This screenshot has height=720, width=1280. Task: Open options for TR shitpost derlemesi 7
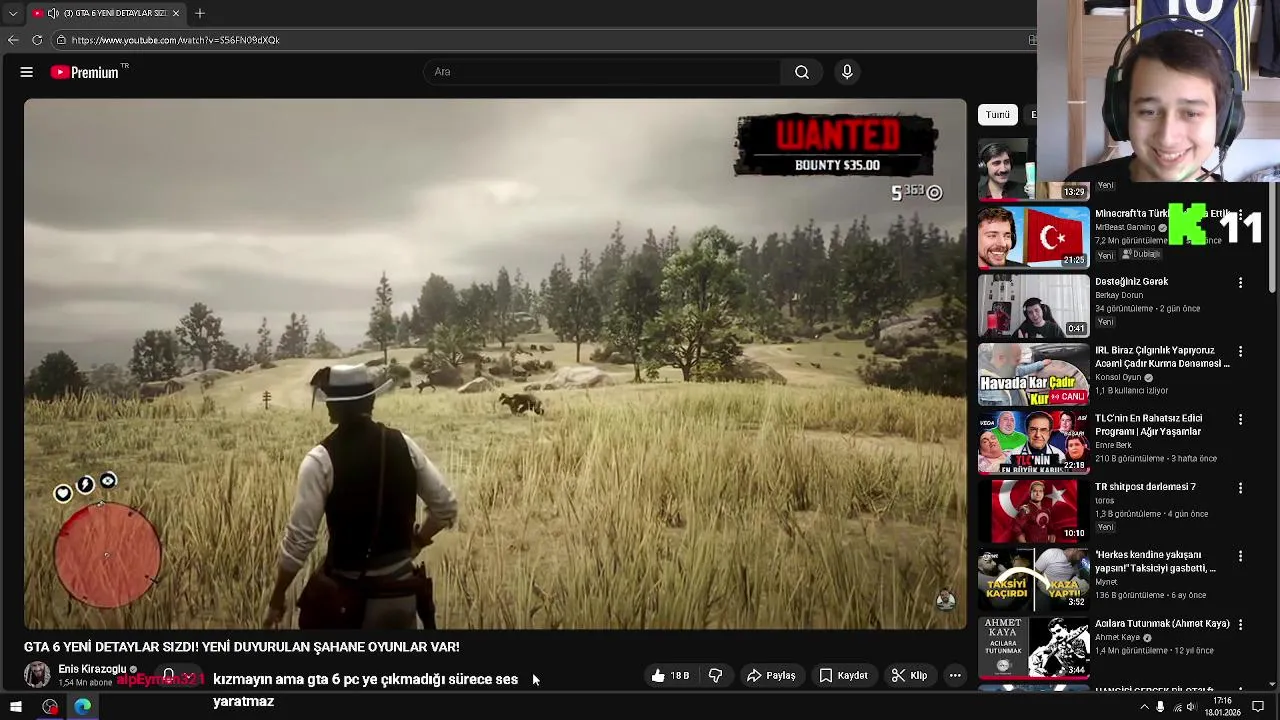1241,487
